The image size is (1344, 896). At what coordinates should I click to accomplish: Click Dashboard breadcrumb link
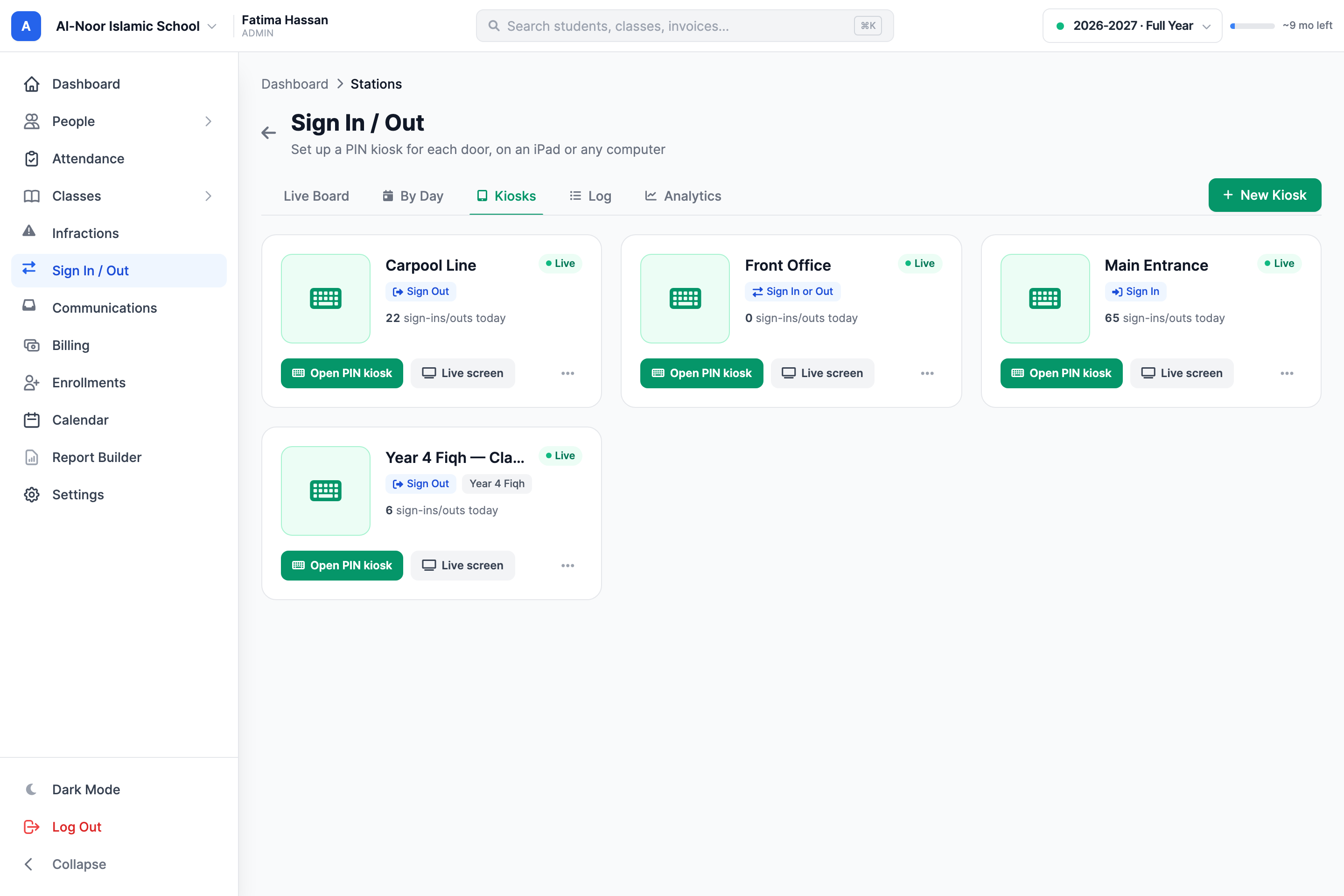[x=295, y=84]
